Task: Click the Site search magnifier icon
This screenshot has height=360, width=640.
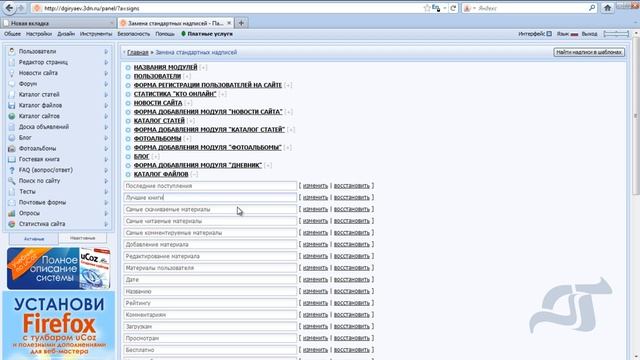Action: point(12,181)
